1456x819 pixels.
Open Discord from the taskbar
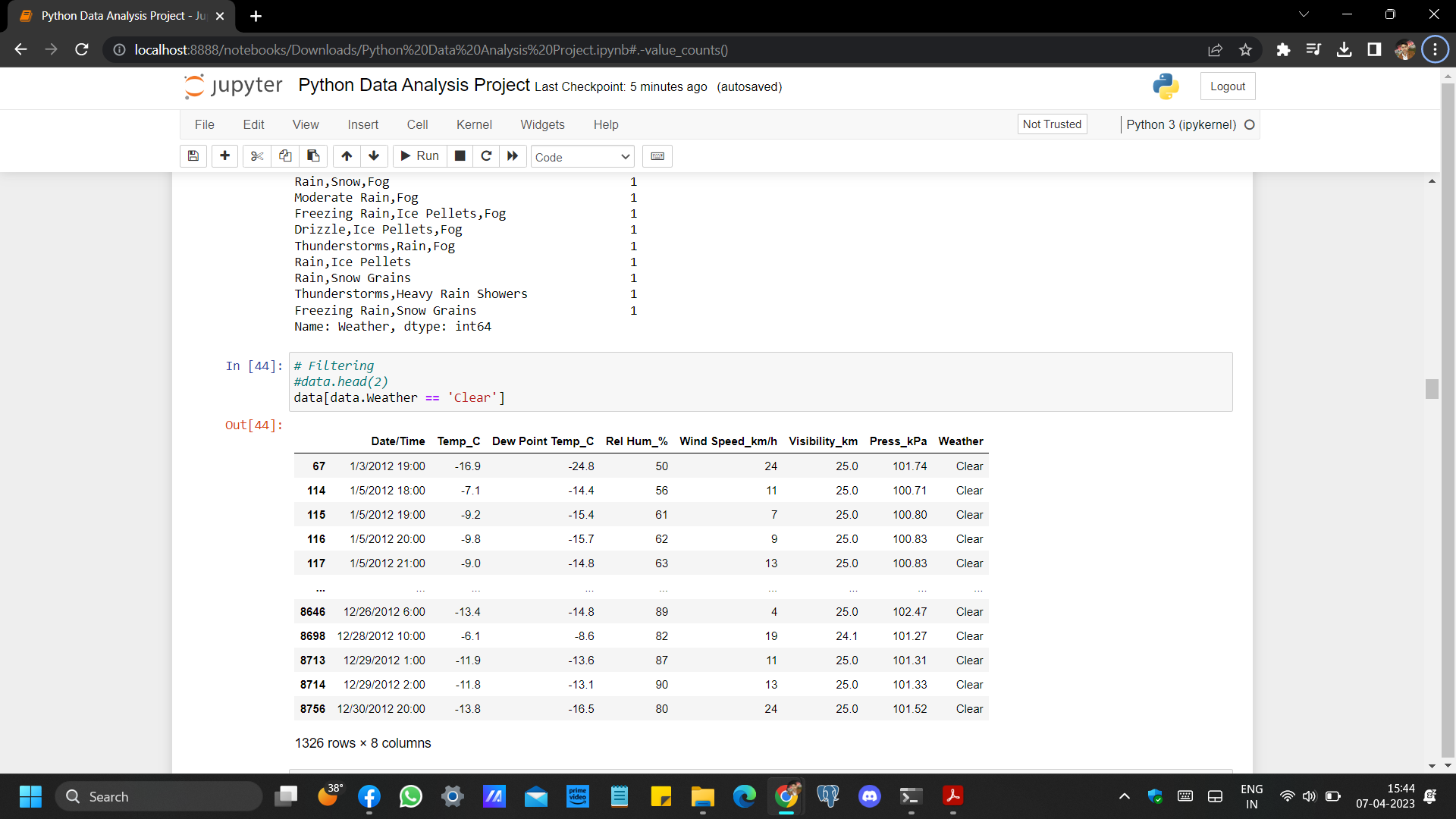click(x=870, y=796)
